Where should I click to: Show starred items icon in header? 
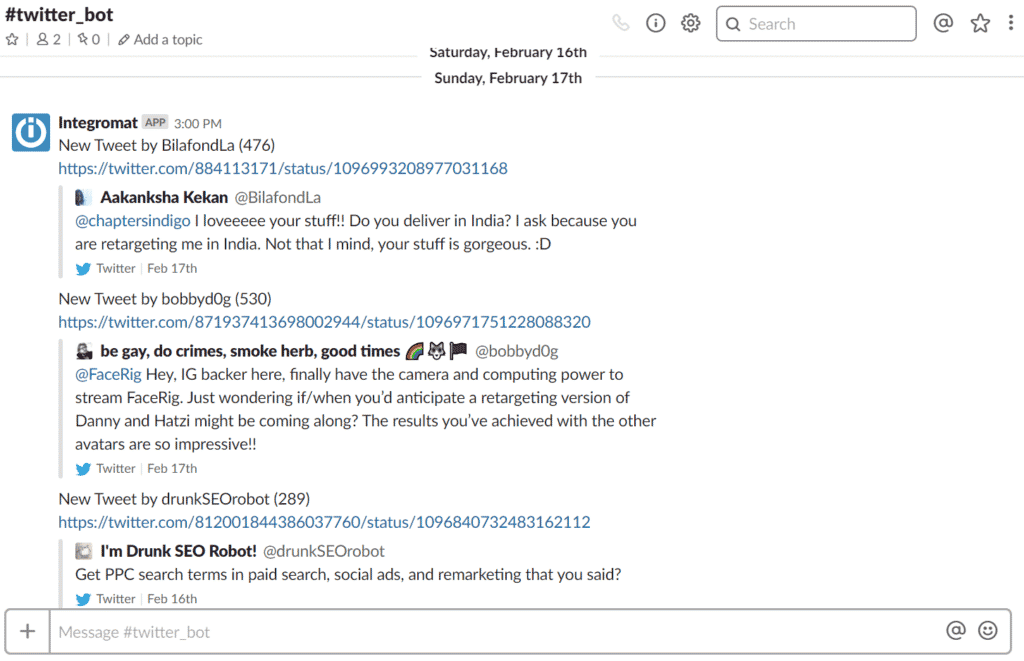pyautogui.click(x=980, y=24)
